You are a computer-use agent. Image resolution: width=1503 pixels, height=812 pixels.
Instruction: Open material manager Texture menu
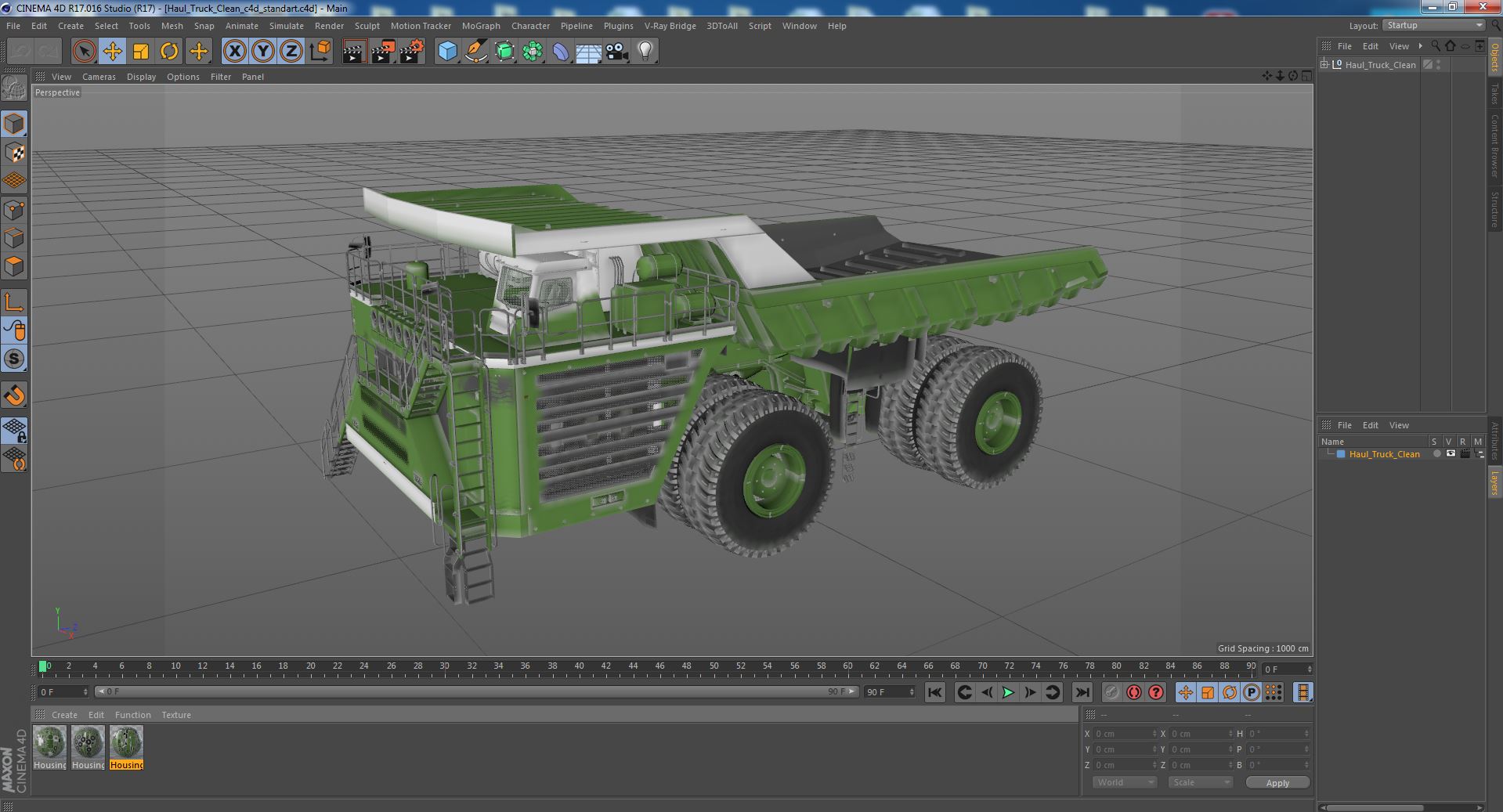pos(176,715)
